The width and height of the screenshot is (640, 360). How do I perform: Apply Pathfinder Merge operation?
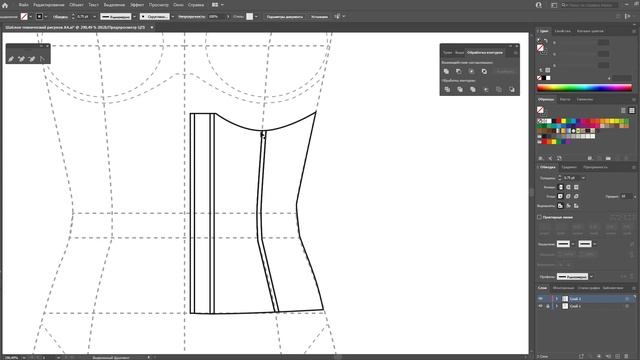point(473,89)
